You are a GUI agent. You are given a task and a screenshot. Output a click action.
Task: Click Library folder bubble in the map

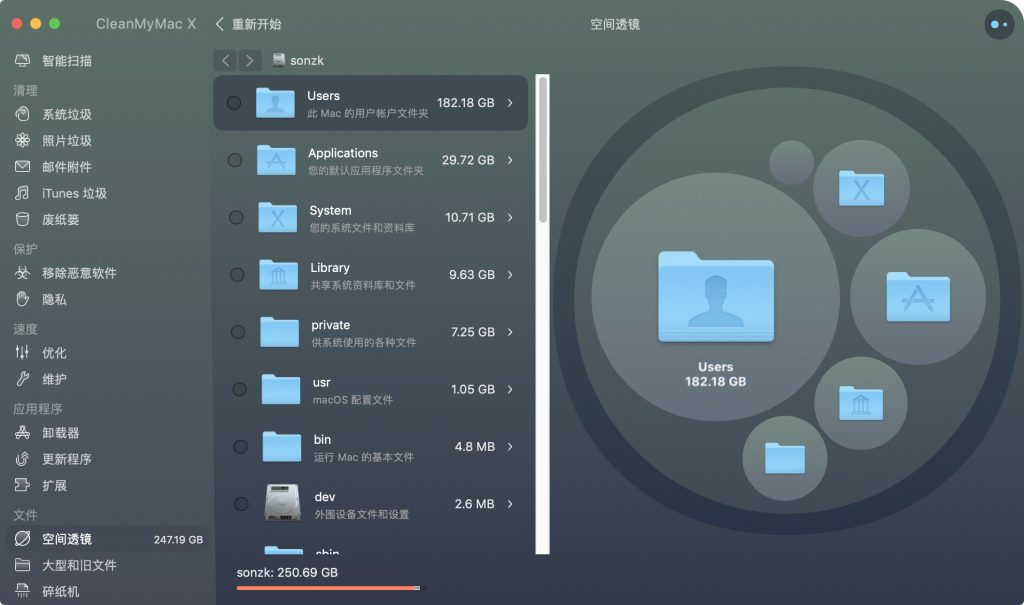(x=861, y=403)
